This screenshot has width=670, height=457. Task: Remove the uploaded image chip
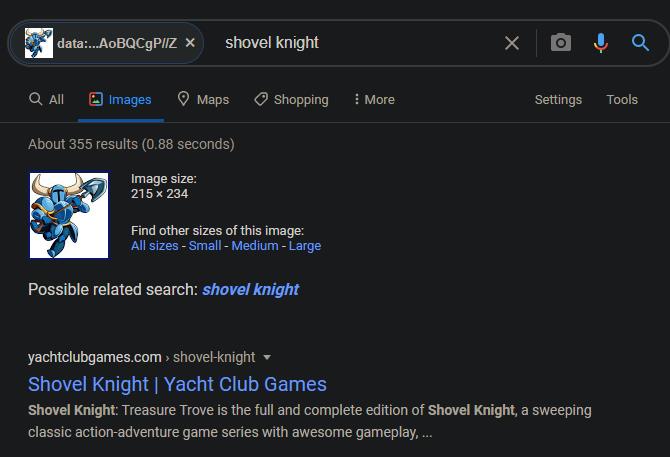(x=191, y=43)
